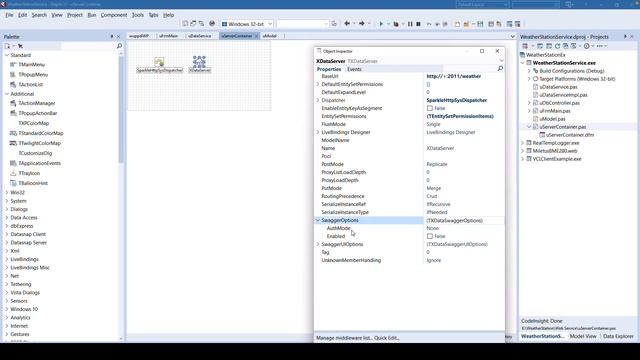Switch to the Data Explorer tab
Viewport: 640px width, 360px height.
click(x=618, y=336)
